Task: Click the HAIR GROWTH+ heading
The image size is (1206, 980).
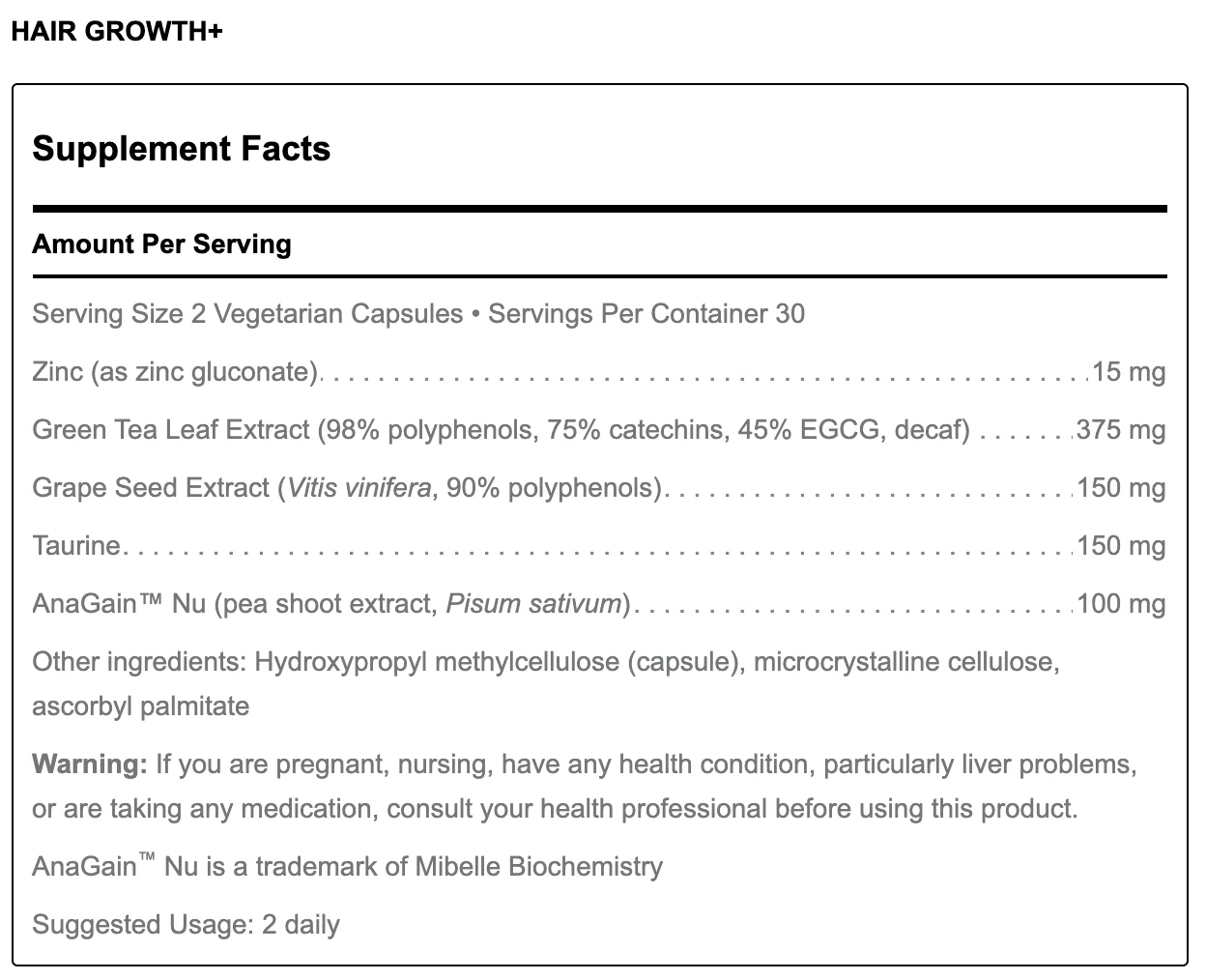Action: 117,32
